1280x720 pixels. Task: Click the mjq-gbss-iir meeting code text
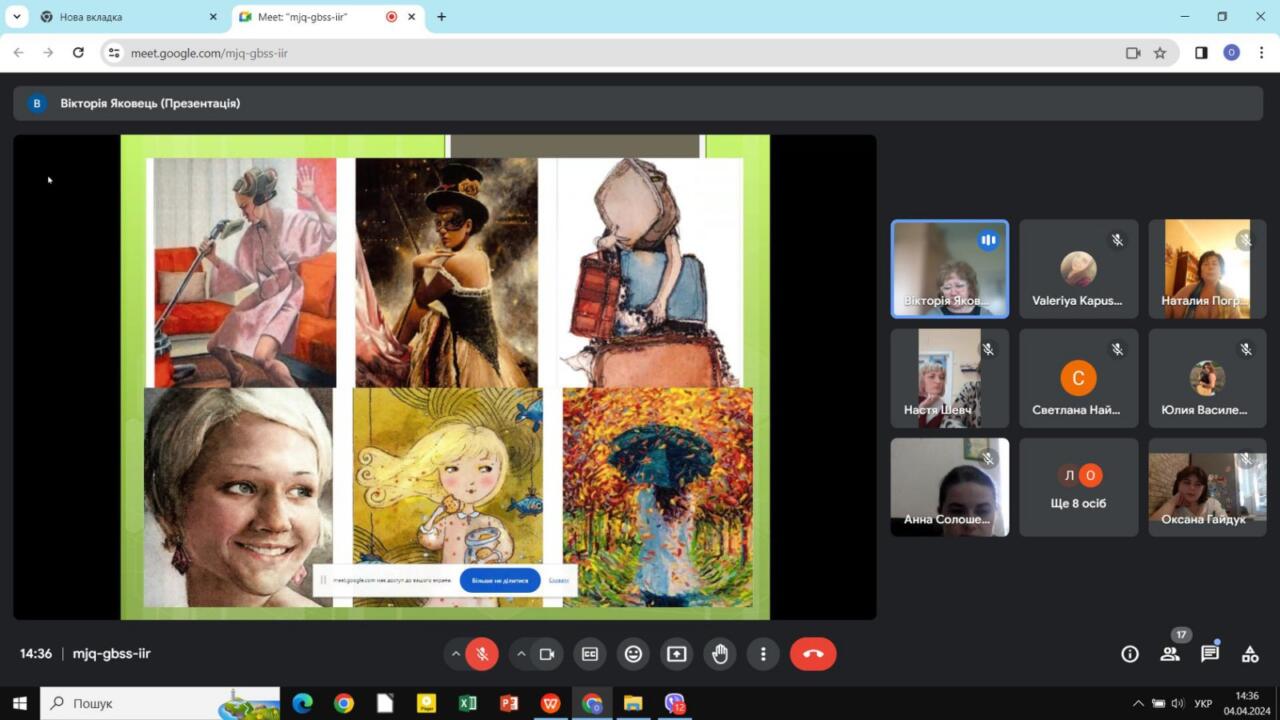pyautogui.click(x=112, y=654)
